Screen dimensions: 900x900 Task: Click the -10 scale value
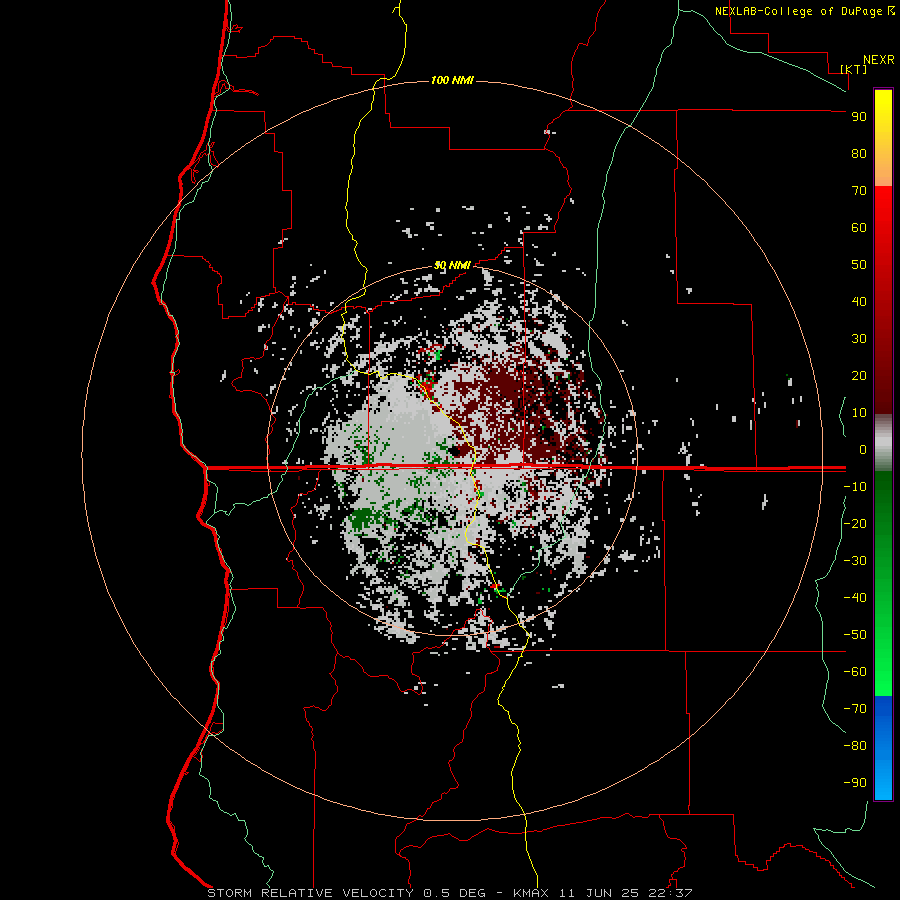pos(855,487)
